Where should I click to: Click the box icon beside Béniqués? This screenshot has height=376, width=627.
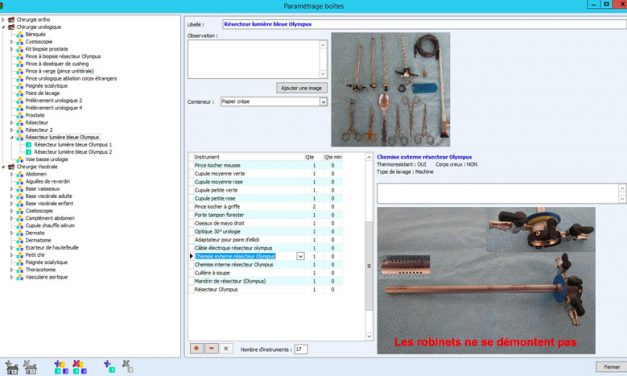tap(20, 34)
